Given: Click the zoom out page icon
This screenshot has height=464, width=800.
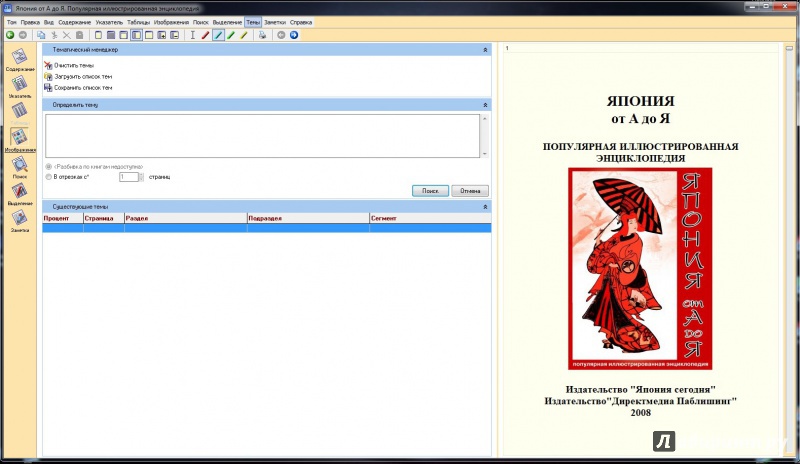Looking at the screenshot, I should [x=174, y=35].
